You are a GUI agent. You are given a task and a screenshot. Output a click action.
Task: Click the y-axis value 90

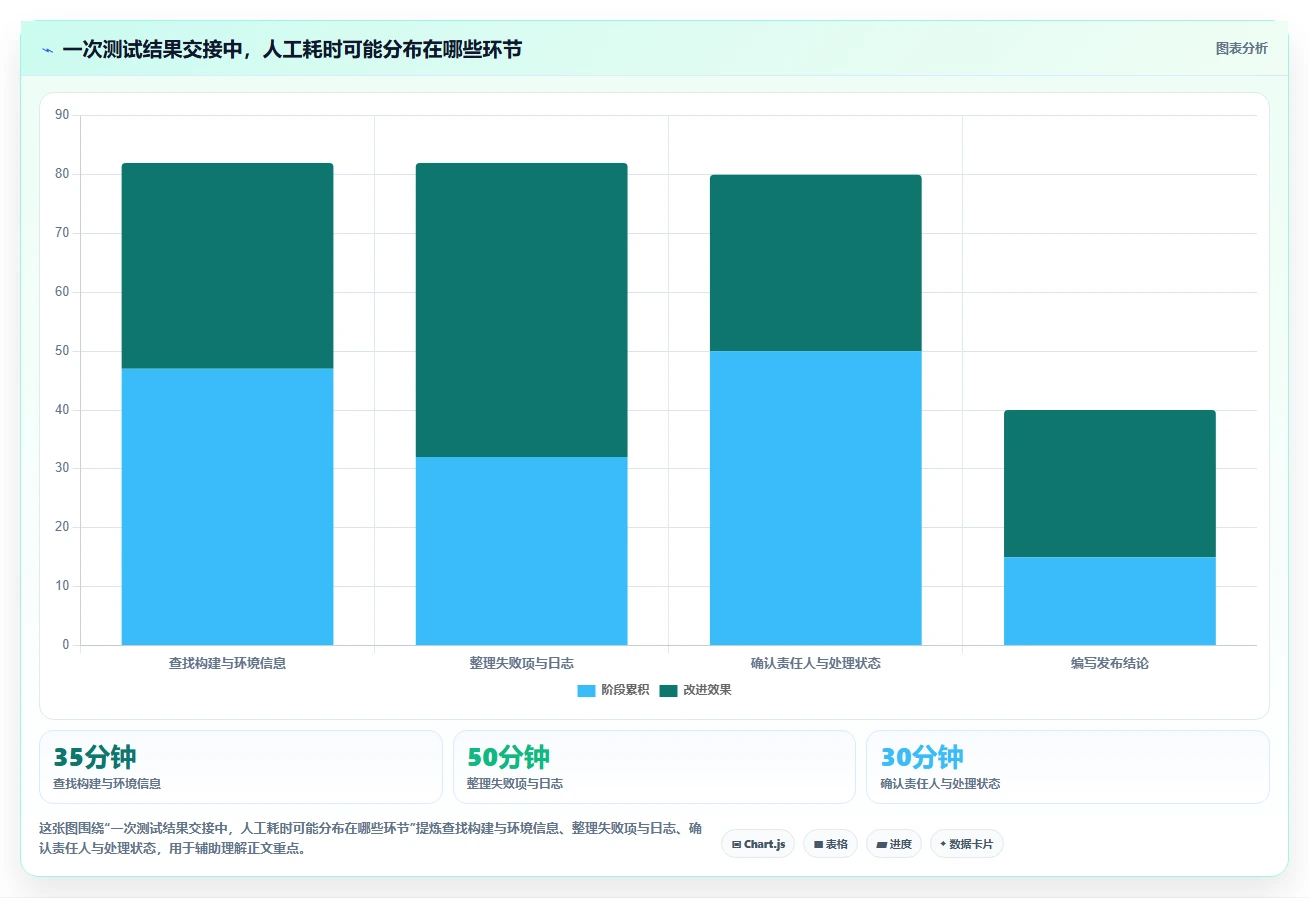click(62, 115)
